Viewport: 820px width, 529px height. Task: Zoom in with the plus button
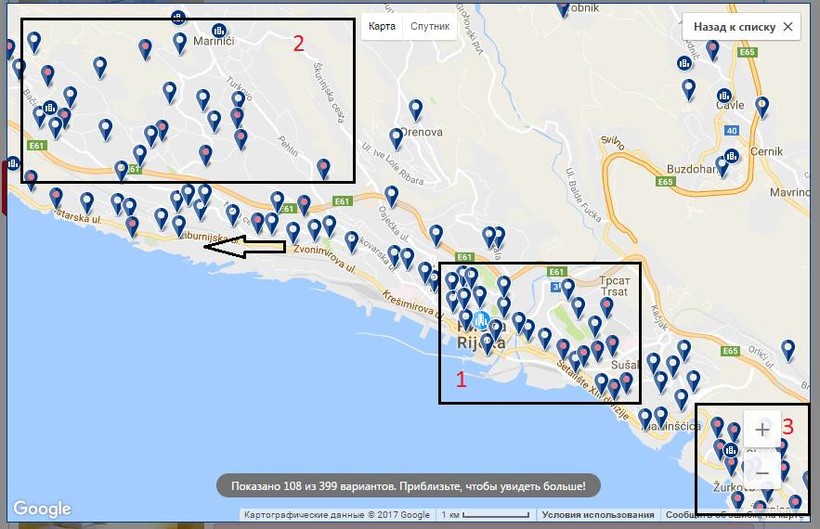762,430
